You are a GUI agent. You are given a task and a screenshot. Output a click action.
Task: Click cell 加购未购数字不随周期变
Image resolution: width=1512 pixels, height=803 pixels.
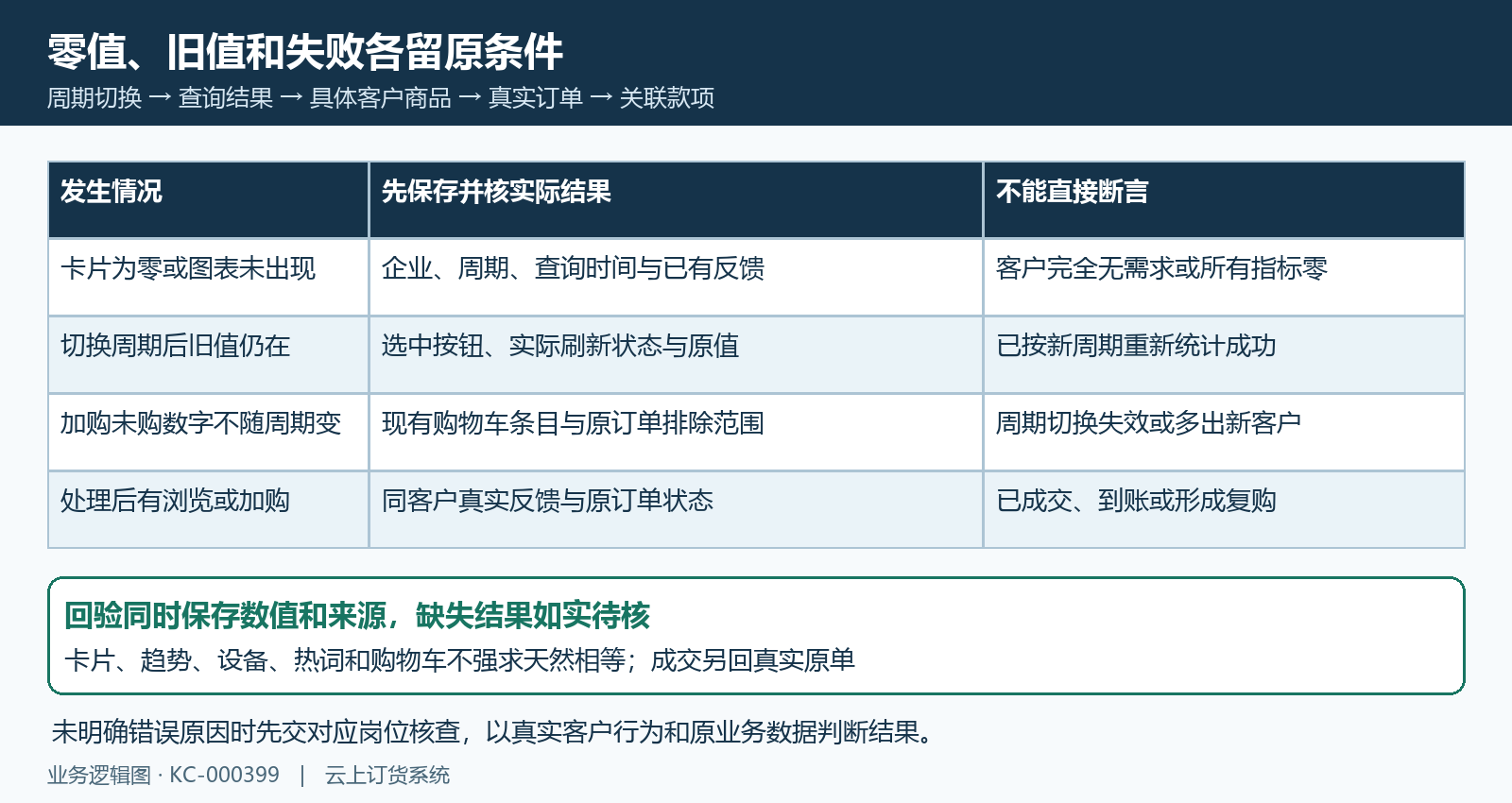coord(208,432)
